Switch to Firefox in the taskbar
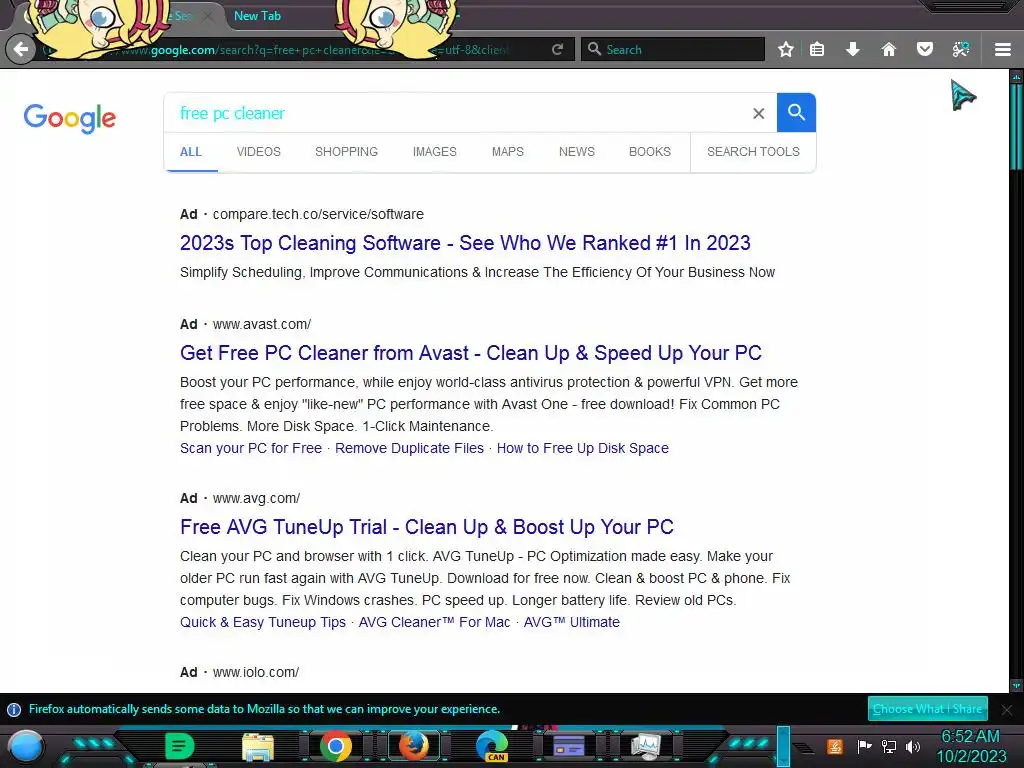 [x=413, y=746]
